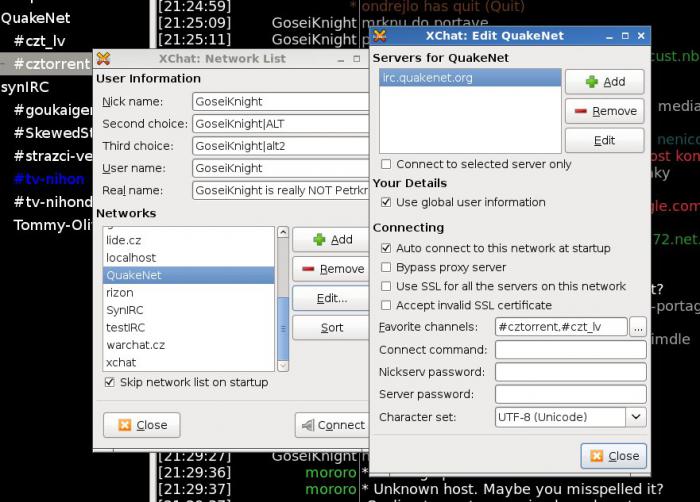Switch to #cztorrent channel in tree
This screenshot has width=700, height=502.
(52, 64)
